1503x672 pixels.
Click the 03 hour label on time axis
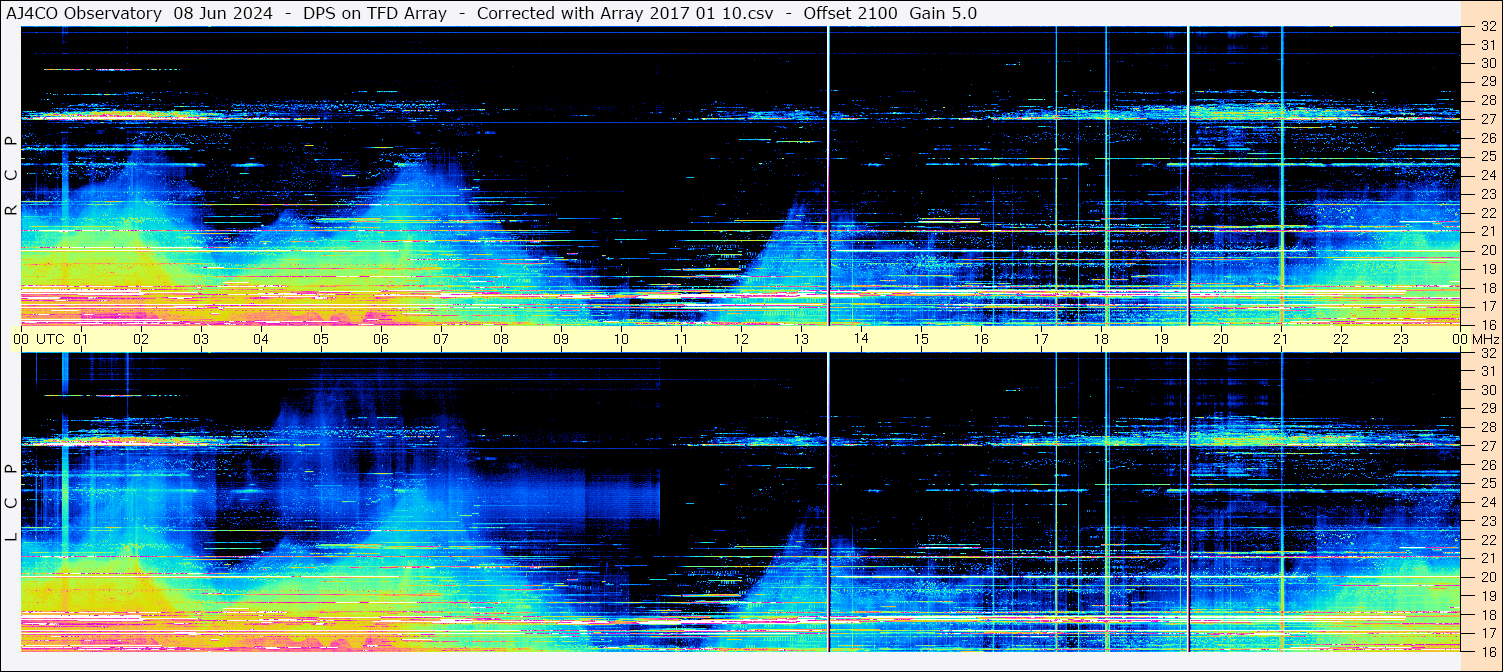[201, 339]
